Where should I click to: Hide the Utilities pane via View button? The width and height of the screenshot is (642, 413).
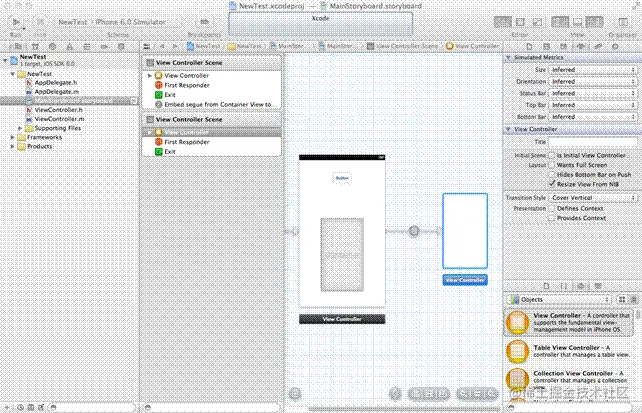click(594, 22)
